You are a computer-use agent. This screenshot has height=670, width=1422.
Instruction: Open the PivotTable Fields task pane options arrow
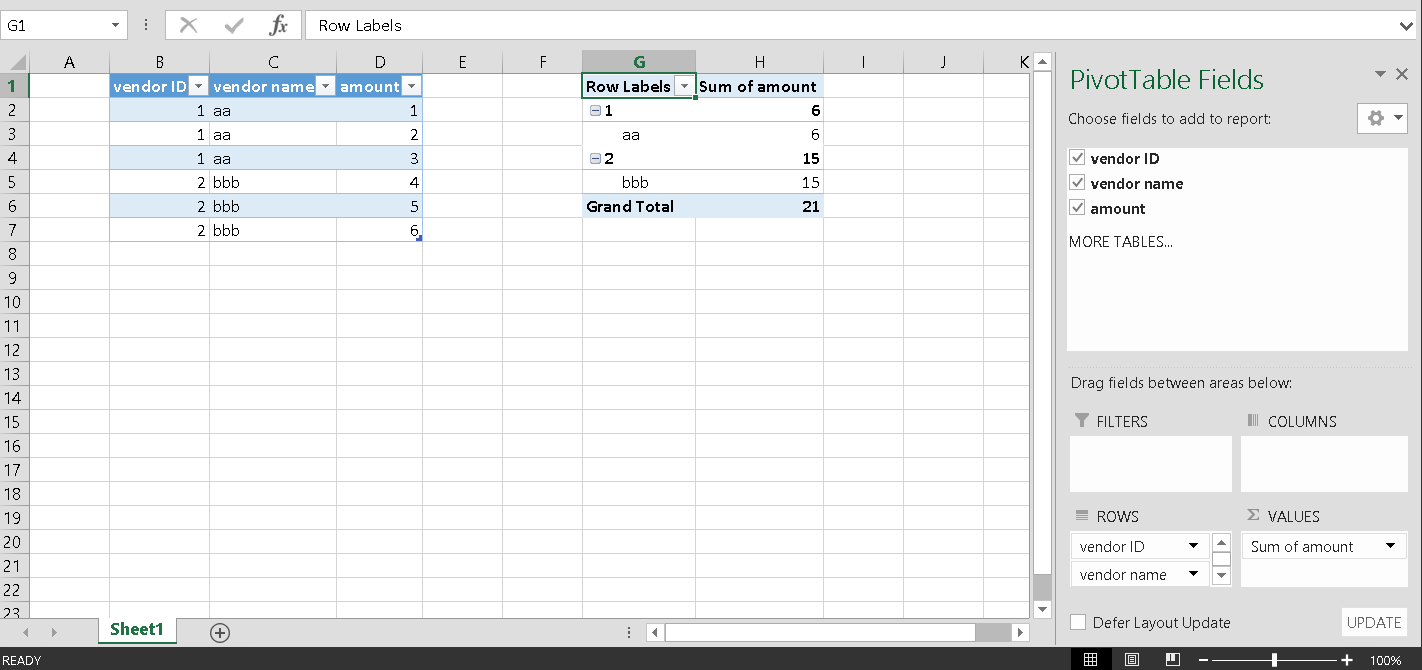(x=1380, y=74)
